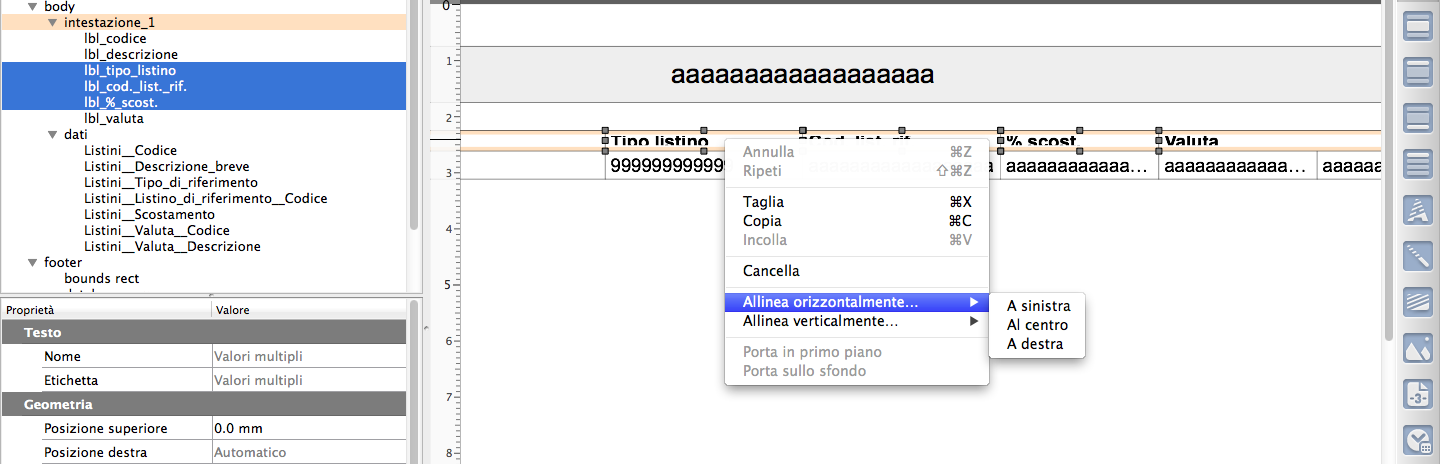Image resolution: width=1440 pixels, height=464 pixels.
Task: Click the four-row band icon in toolbar
Action: [x=1418, y=164]
